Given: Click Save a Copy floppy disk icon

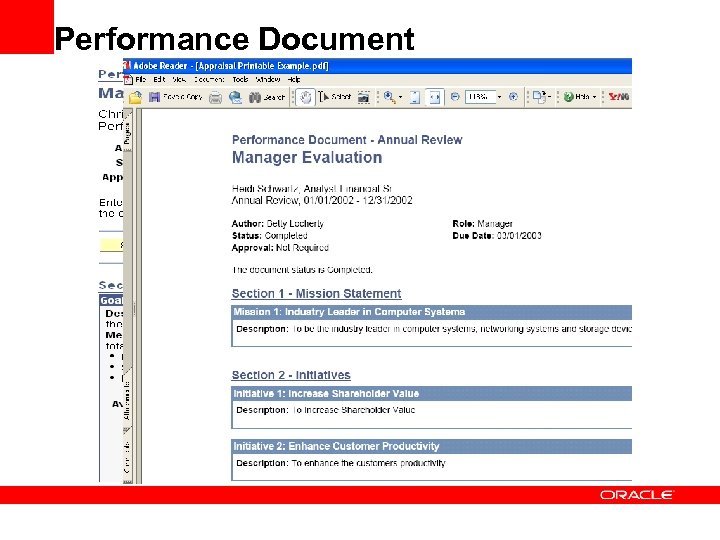Looking at the screenshot, I should pyautogui.click(x=154, y=97).
